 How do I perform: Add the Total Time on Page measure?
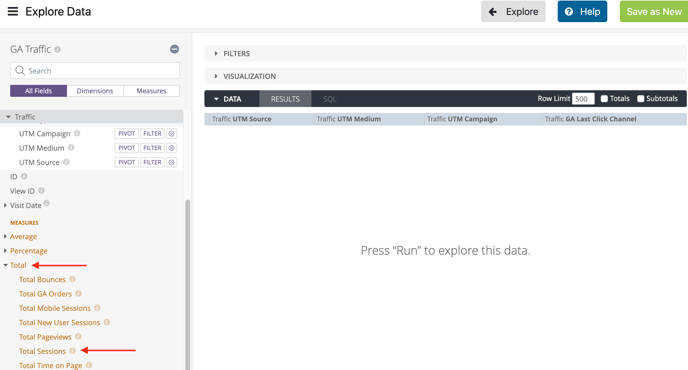pyautogui.click(x=50, y=365)
